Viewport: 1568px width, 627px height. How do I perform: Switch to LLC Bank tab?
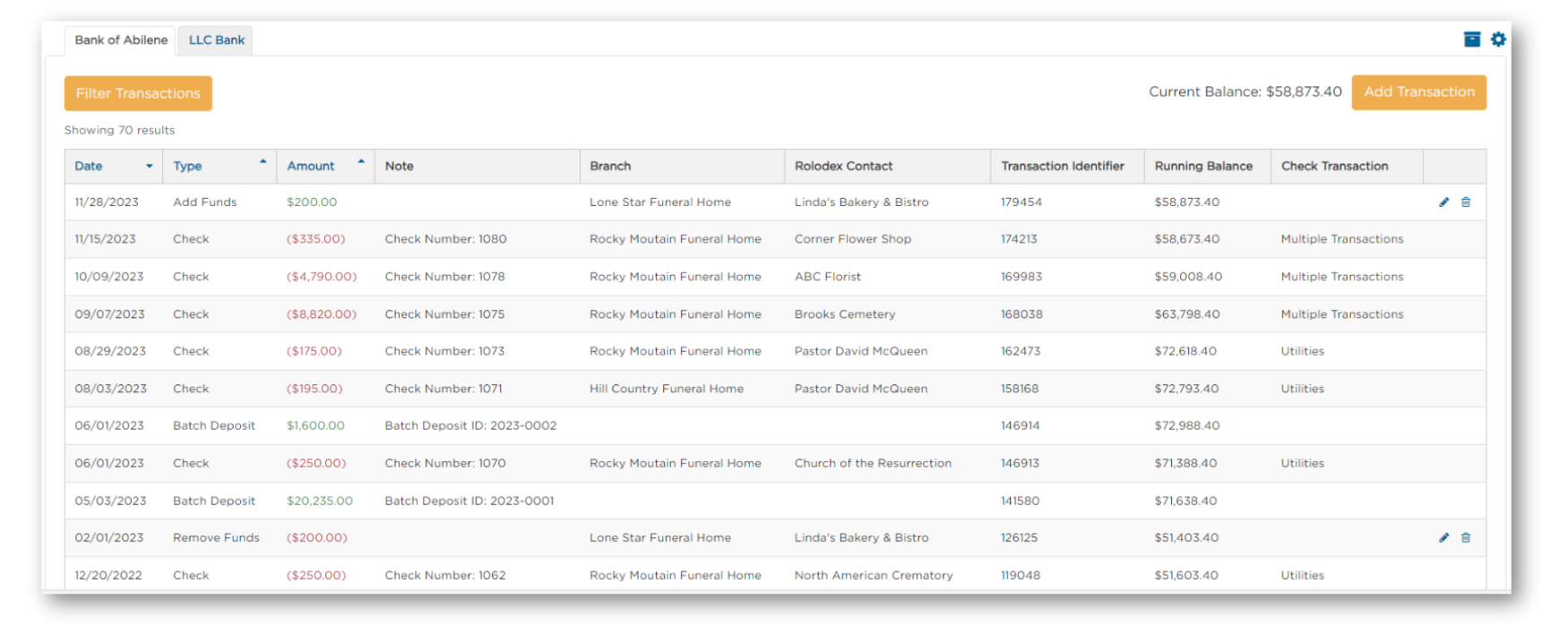[216, 40]
